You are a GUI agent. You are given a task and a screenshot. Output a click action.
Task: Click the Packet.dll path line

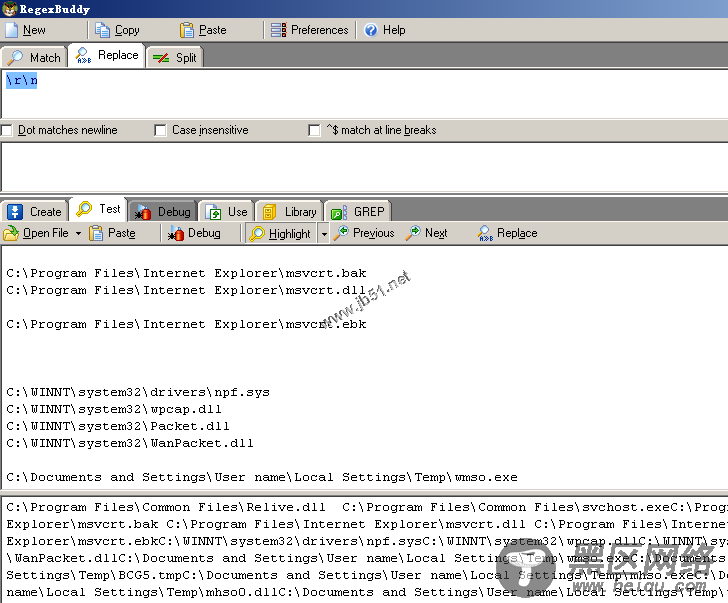(x=118, y=426)
